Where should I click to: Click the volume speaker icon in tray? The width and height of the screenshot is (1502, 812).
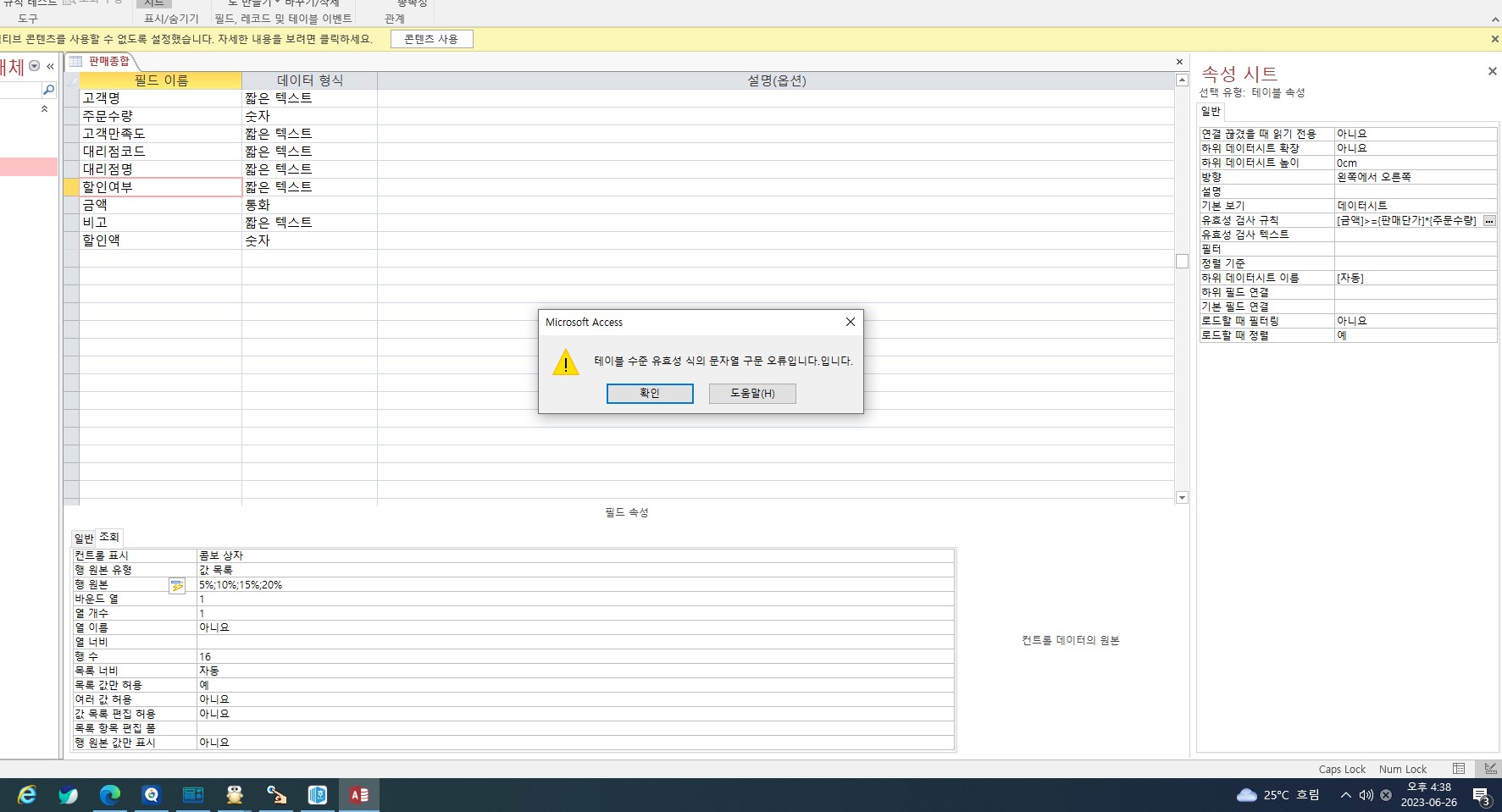(1366, 795)
